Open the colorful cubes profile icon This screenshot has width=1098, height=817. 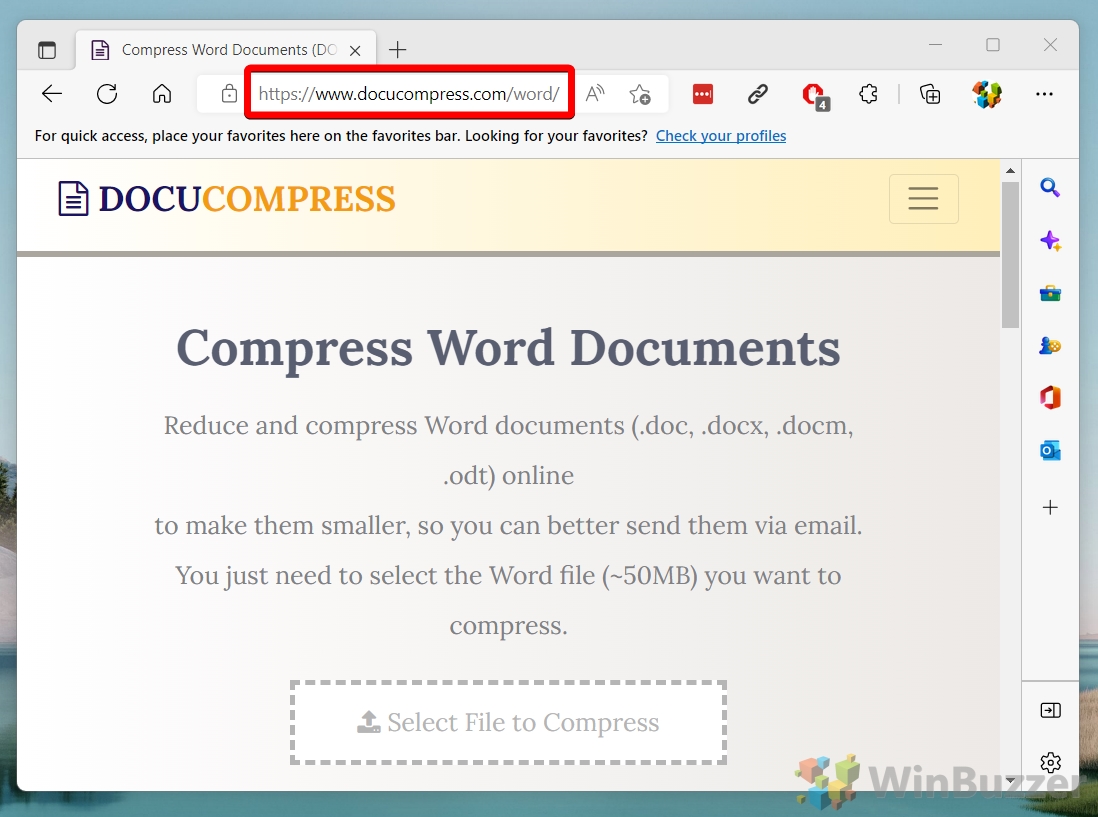[x=987, y=94]
